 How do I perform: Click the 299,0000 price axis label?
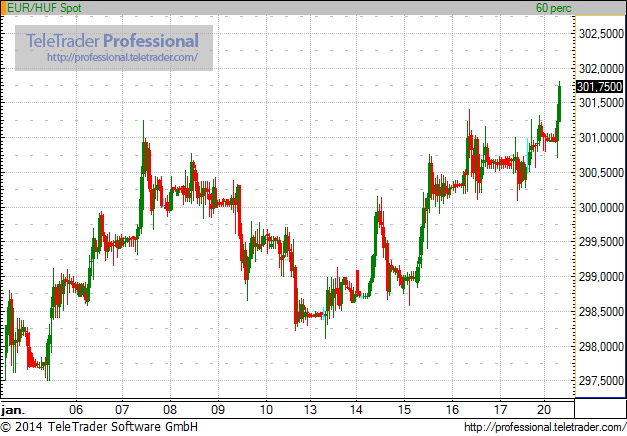pos(600,277)
